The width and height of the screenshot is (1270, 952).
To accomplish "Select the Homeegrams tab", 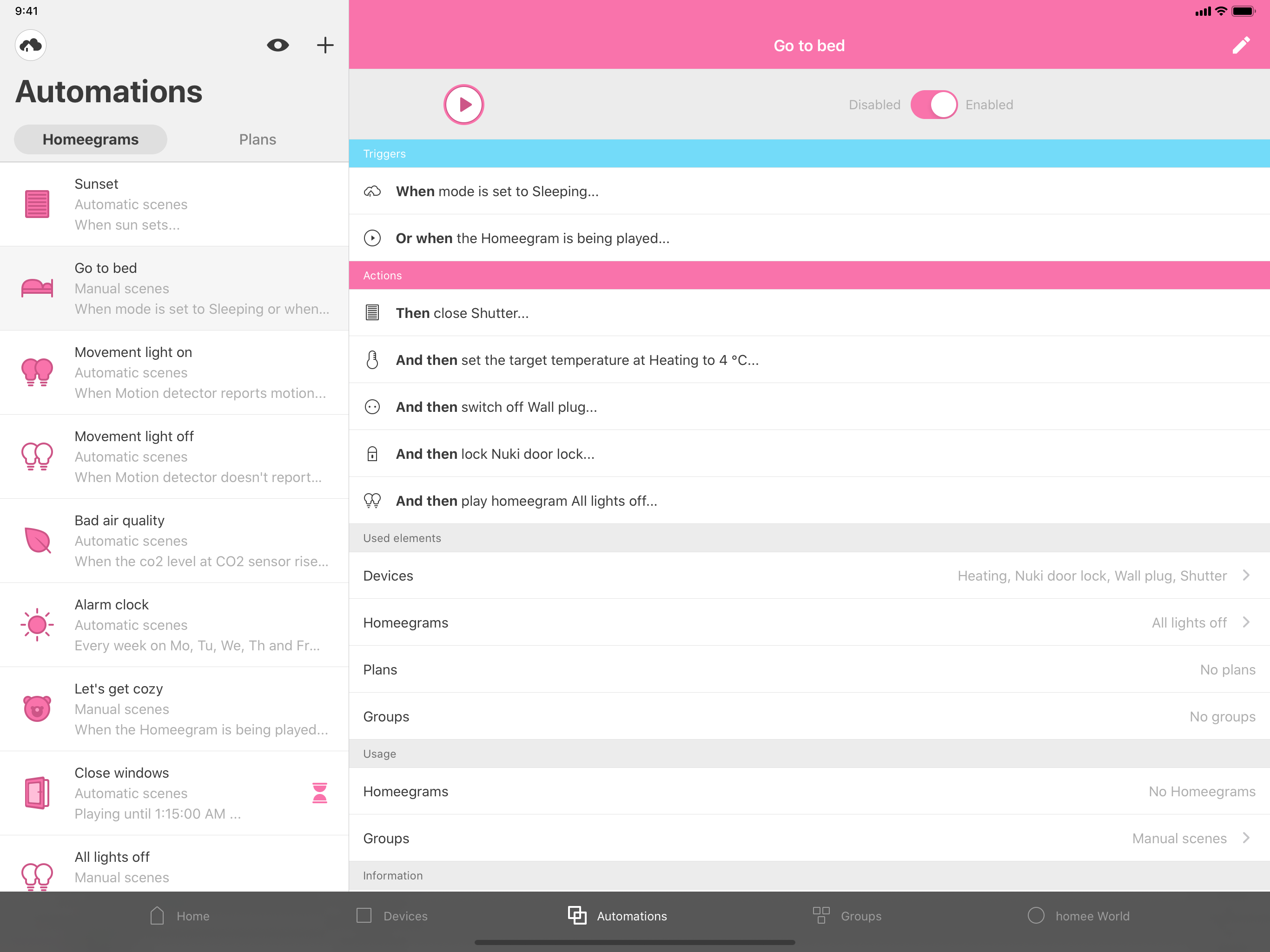I will [91, 139].
